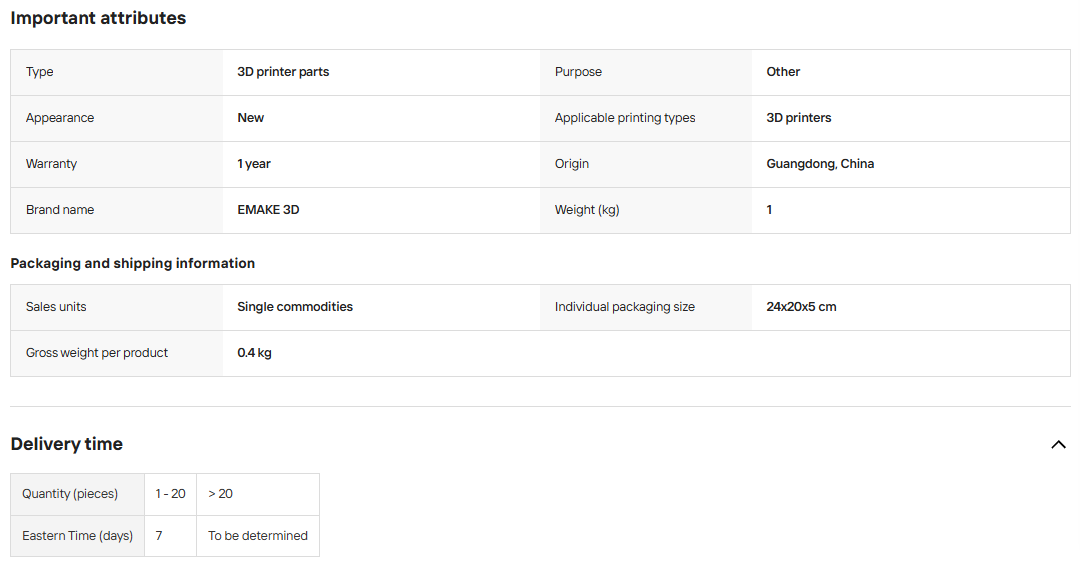Select the 0.4 kg gross weight value
The image size is (1080, 568).
point(254,353)
